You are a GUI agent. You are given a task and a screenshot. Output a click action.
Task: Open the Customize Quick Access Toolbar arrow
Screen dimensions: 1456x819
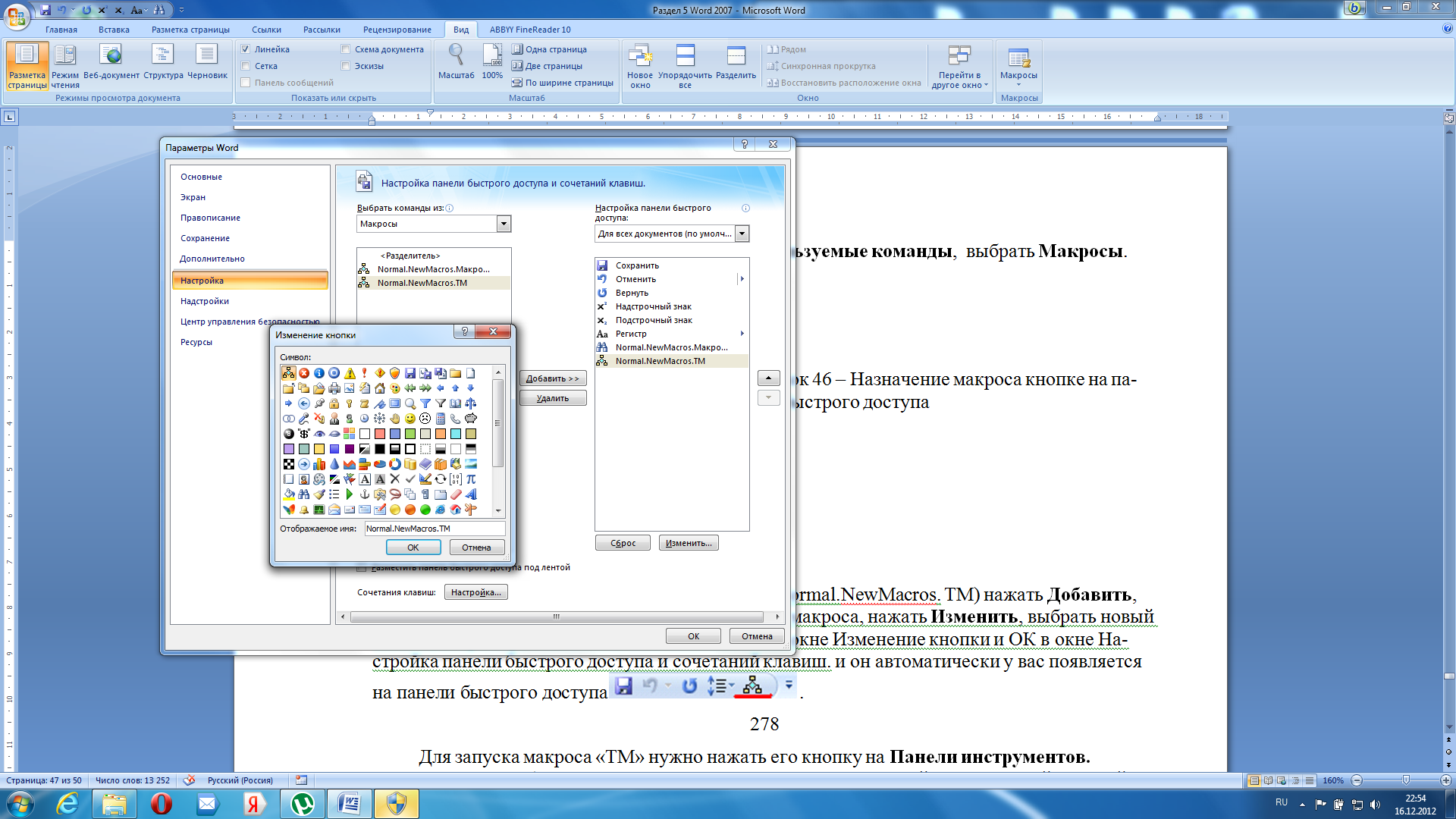pos(181,10)
